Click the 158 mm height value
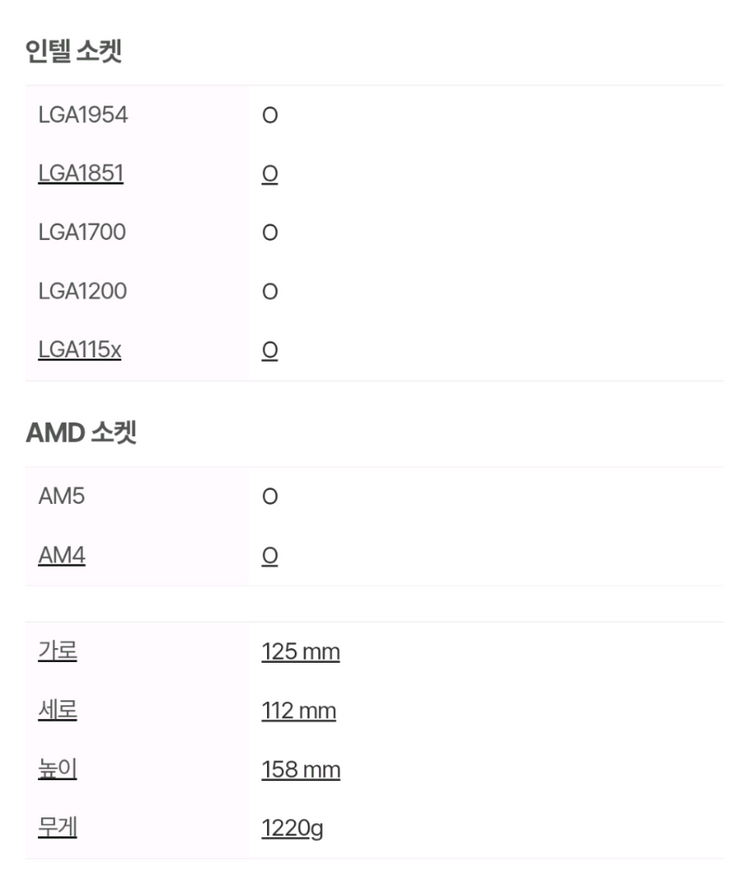Image resolution: width=750 pixels, height=889 pixels. 301,771
